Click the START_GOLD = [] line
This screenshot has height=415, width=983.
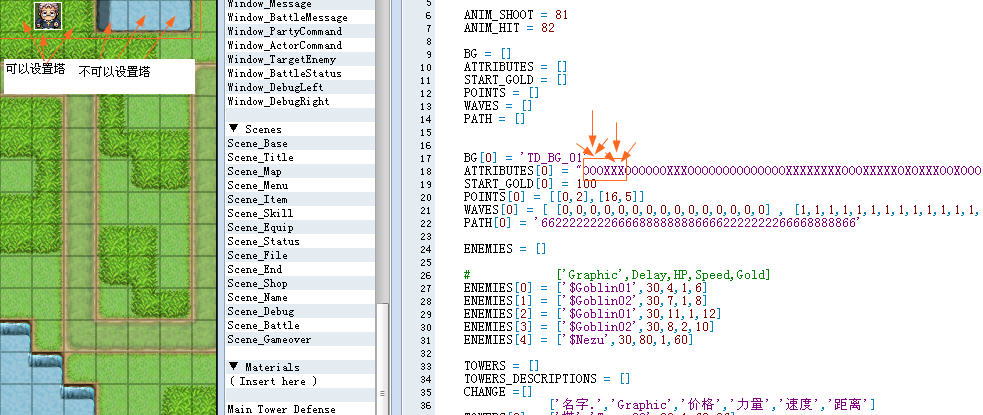pos(516,80)
